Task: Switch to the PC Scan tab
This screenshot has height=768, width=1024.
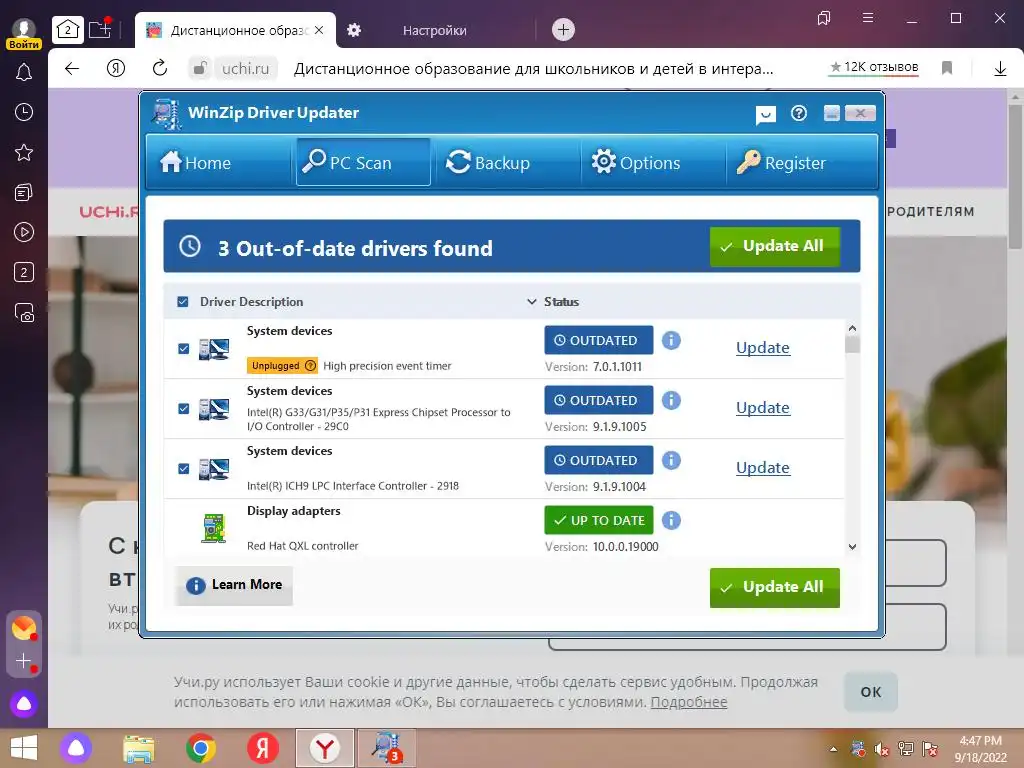Action: [363, 162]
